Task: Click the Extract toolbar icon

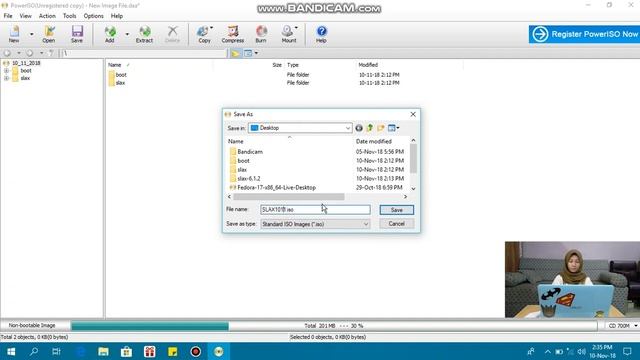Action: pos(144,34)
